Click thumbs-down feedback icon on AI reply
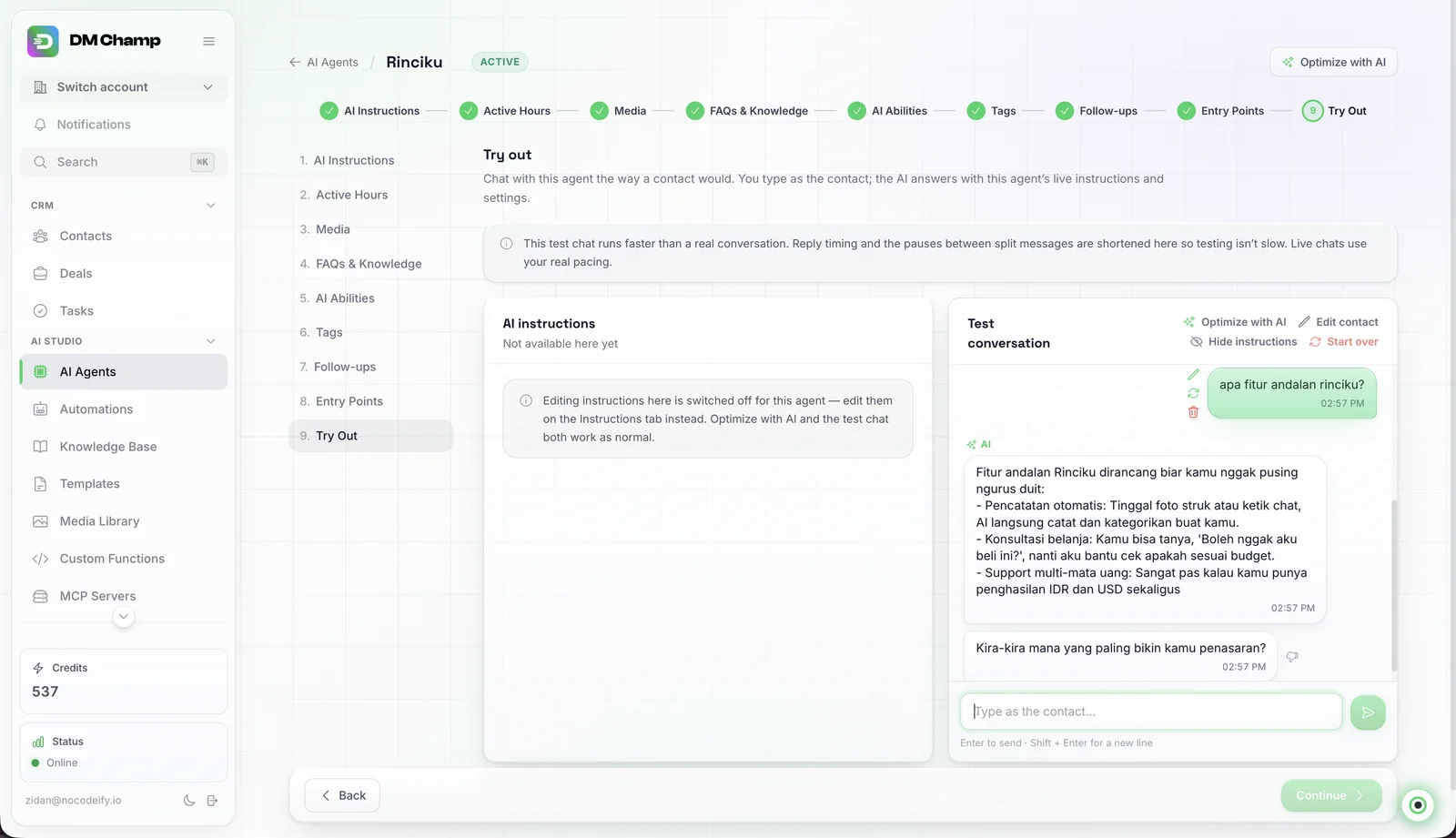The image size is (1456, 838). [x=1292, y=656]
